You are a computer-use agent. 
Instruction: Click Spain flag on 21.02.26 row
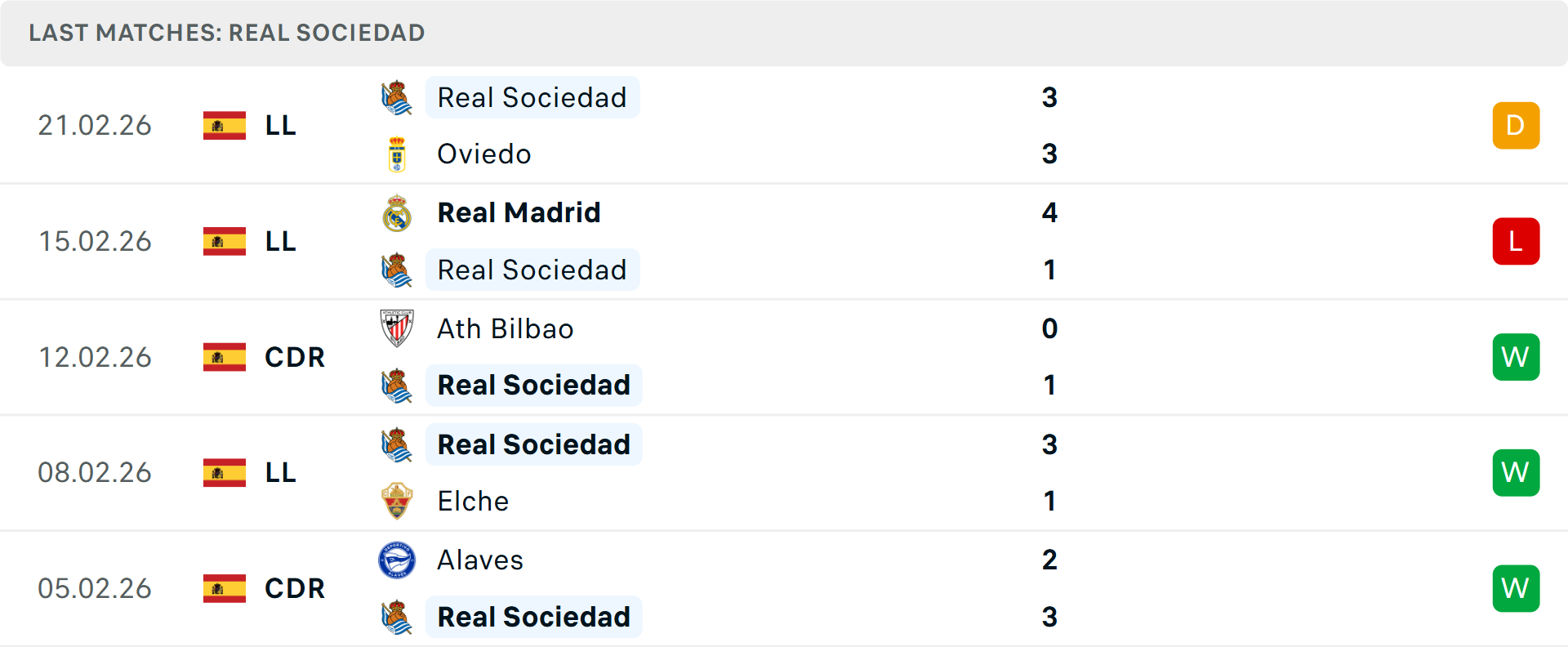coord(225,126)
